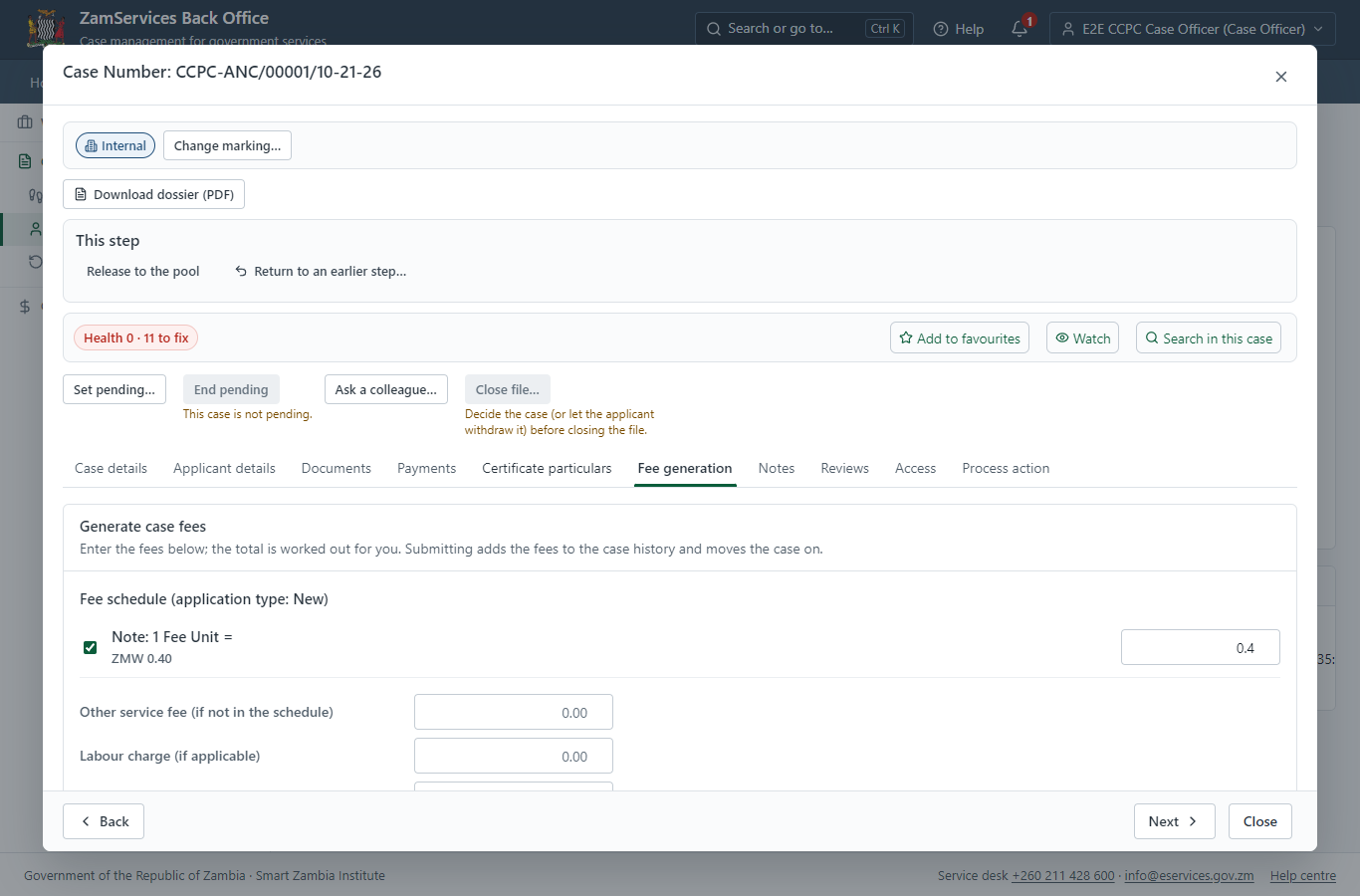Go to the Documents tab
Viewport: 1360px width, 896px height.
tap(337, 468)
